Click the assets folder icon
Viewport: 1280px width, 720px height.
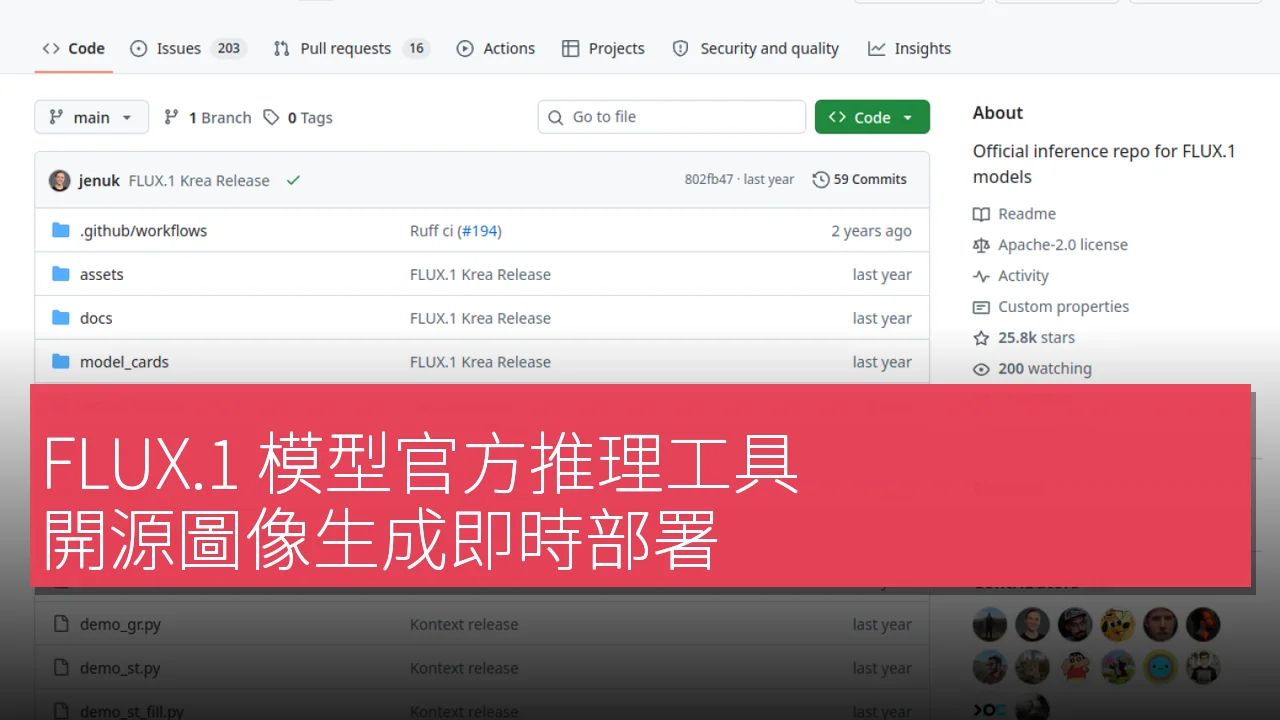61,274
